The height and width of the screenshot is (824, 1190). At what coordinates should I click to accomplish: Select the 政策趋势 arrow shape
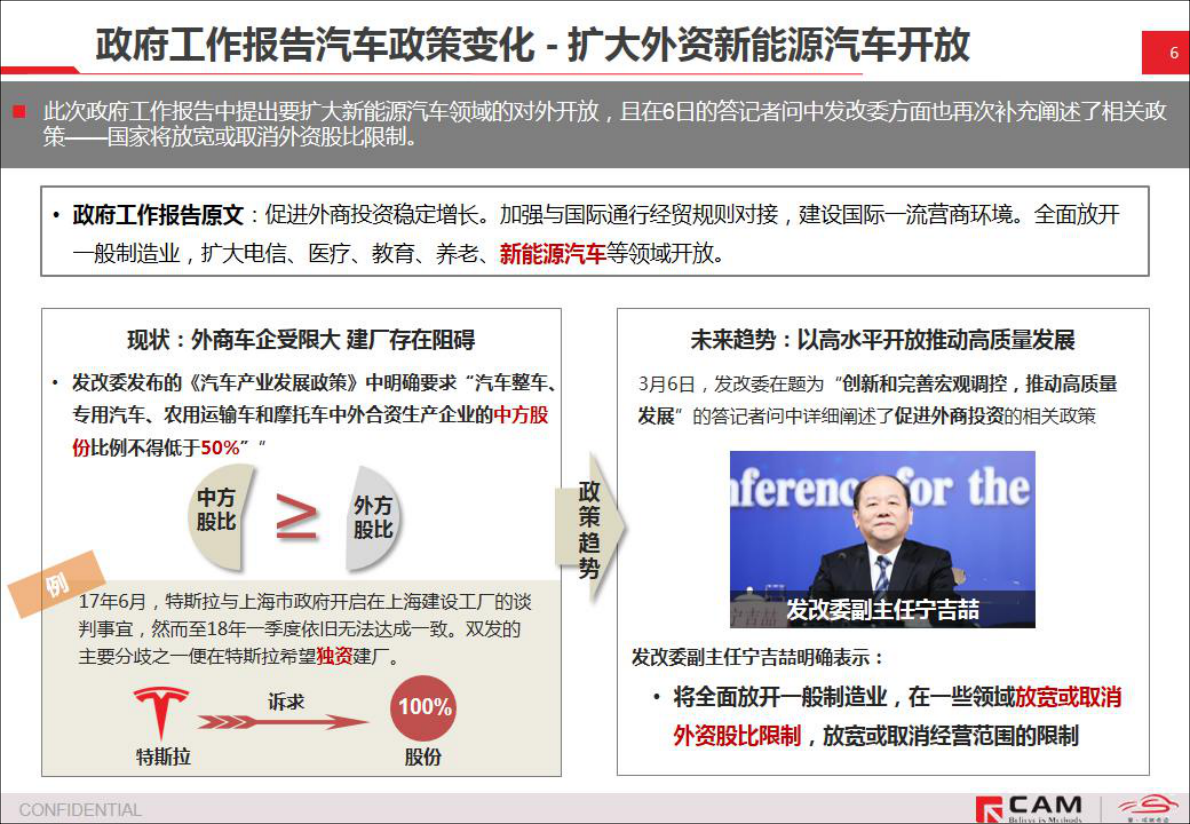(x=590, y=527)
